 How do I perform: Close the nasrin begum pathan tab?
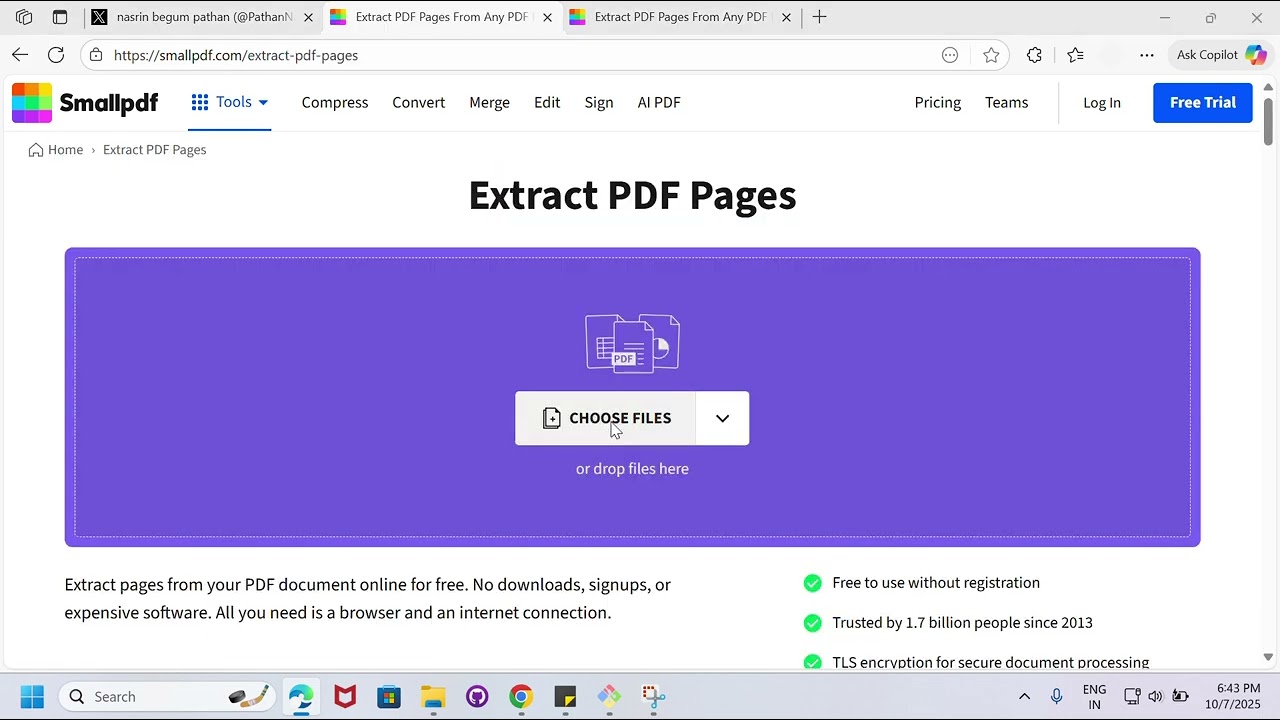click(x=308, y=17)
